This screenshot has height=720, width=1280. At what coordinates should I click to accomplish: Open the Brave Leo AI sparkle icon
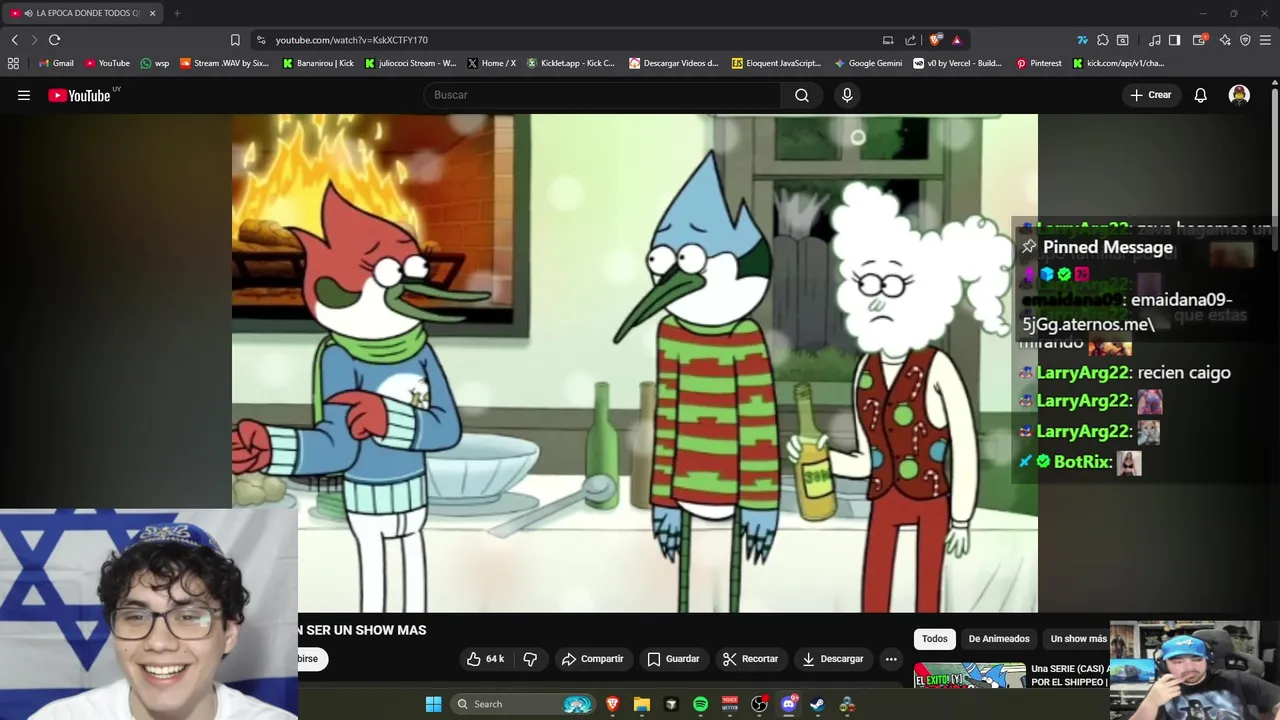tap(1225, 40)
